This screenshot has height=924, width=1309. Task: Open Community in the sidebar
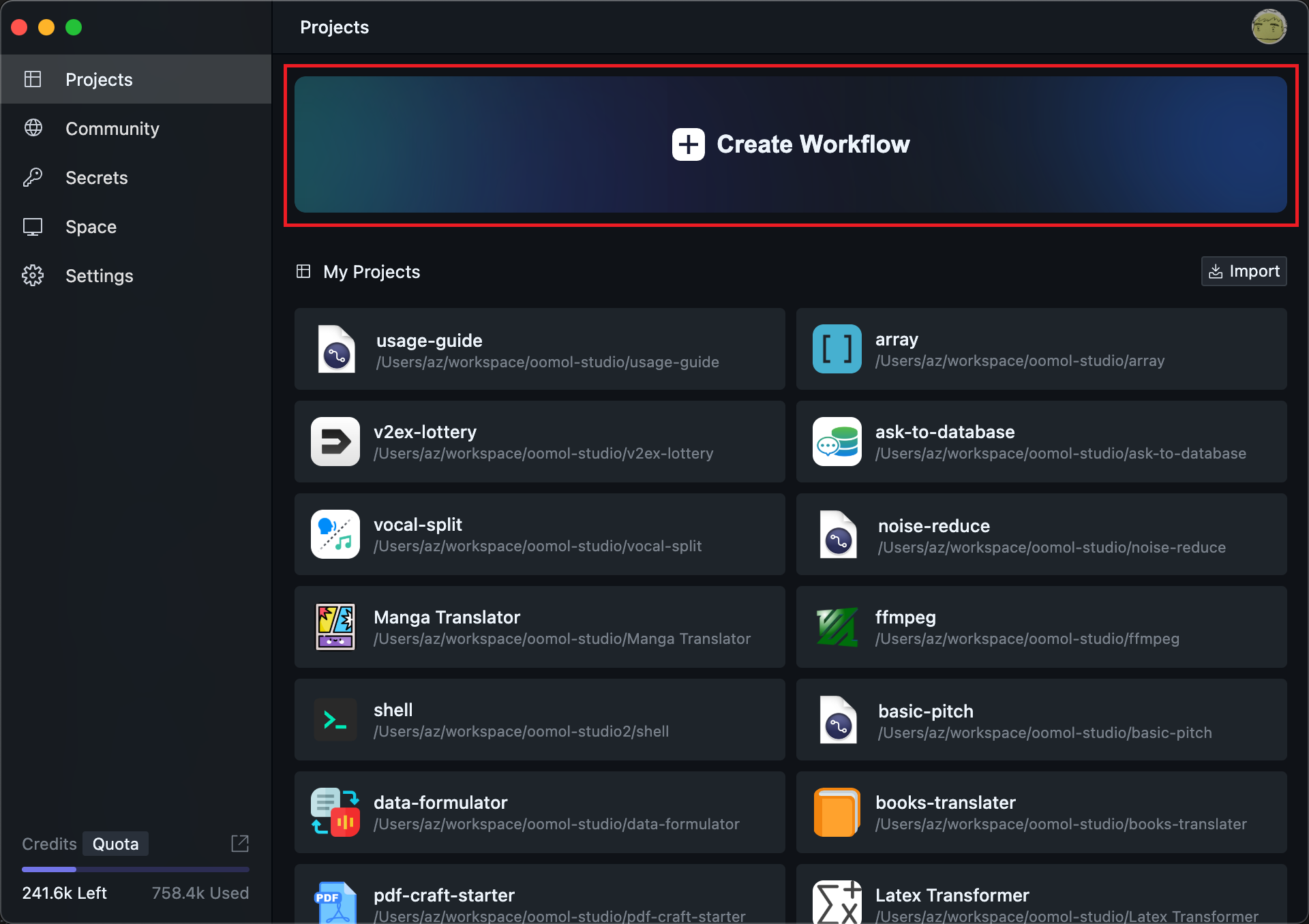(112, 129)
